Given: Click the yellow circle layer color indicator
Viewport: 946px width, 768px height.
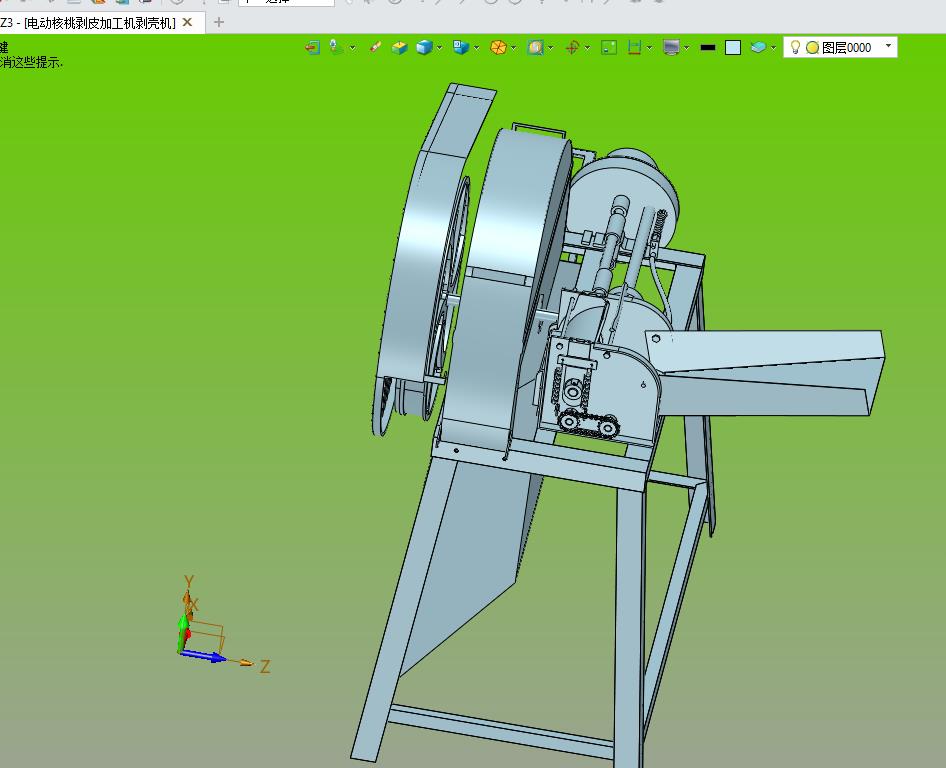Looking at the screenshot, I should [x=813, y=48].
